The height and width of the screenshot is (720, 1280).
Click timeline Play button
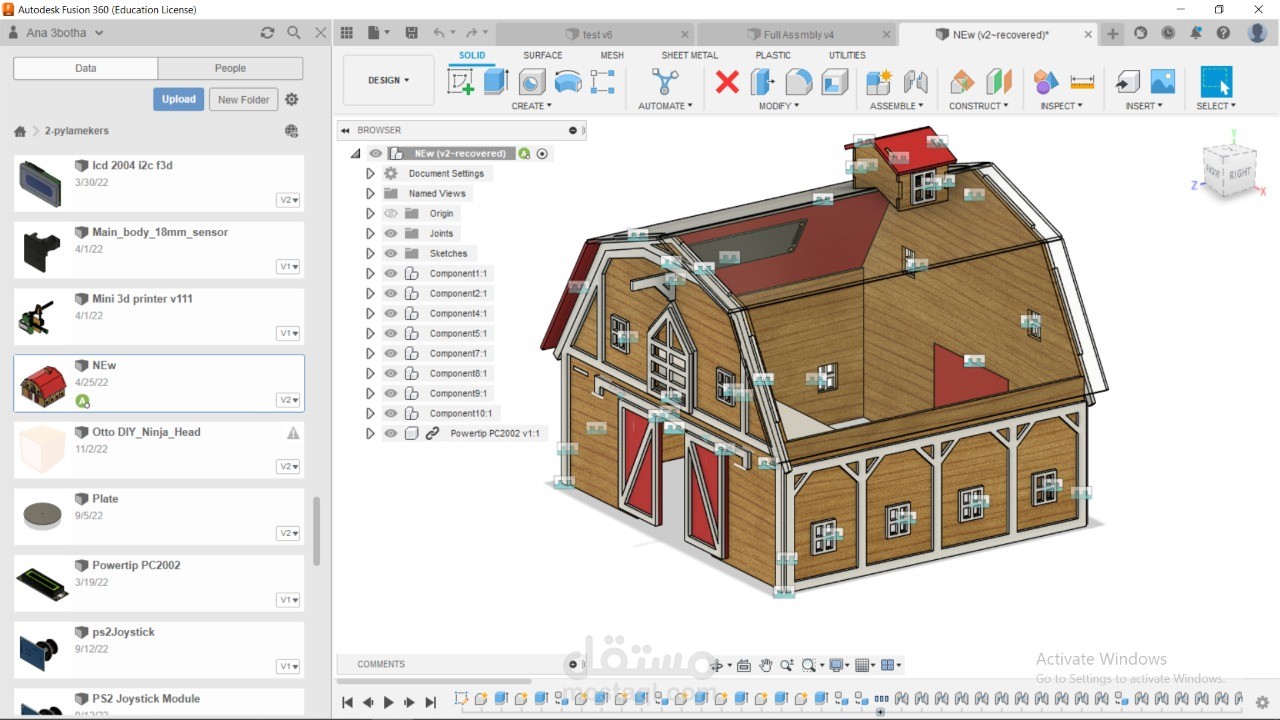pyautogui.click(x=389, y=703)
